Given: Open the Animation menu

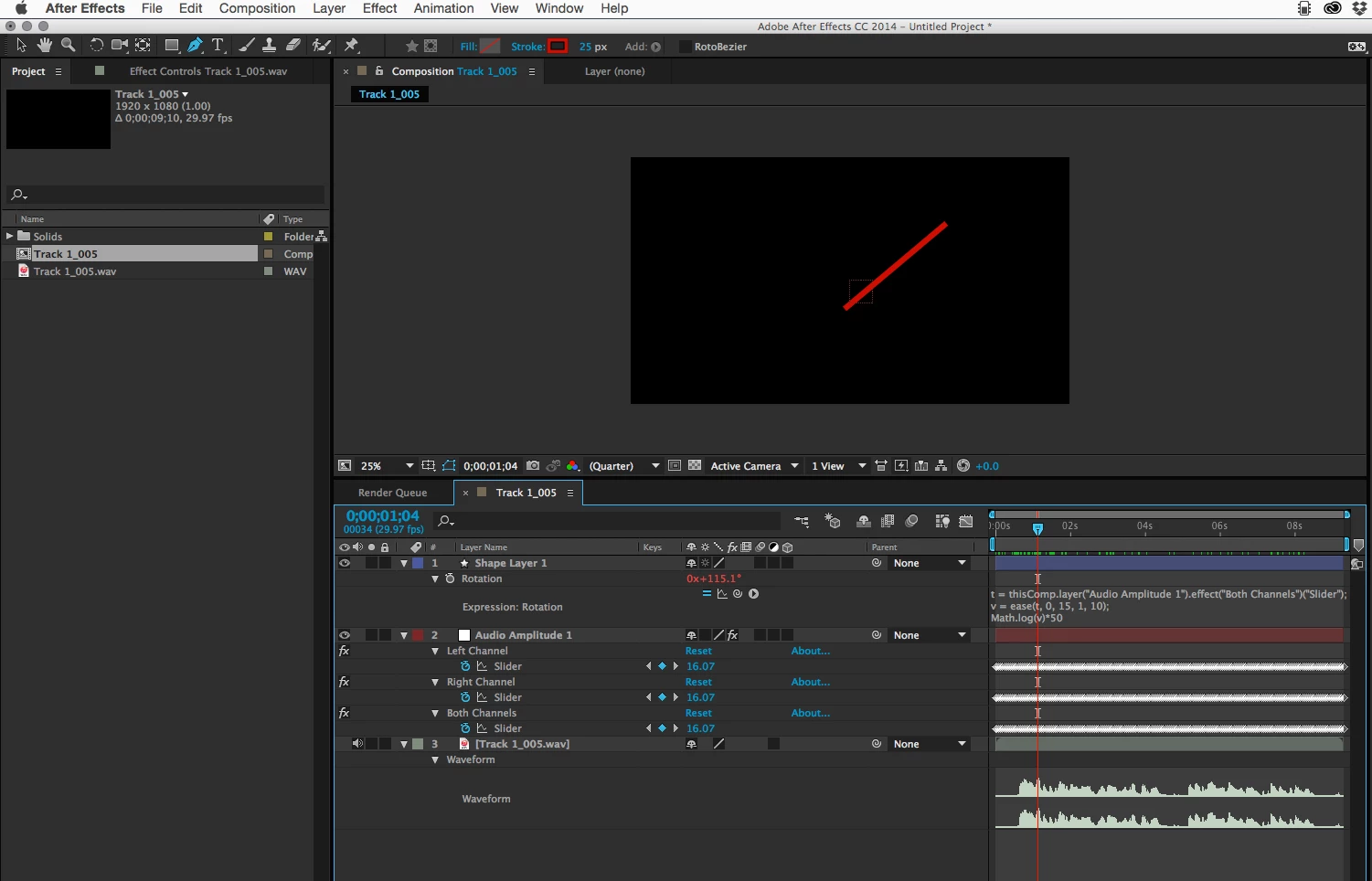Looking at the screenshot, I should [443, 8].
